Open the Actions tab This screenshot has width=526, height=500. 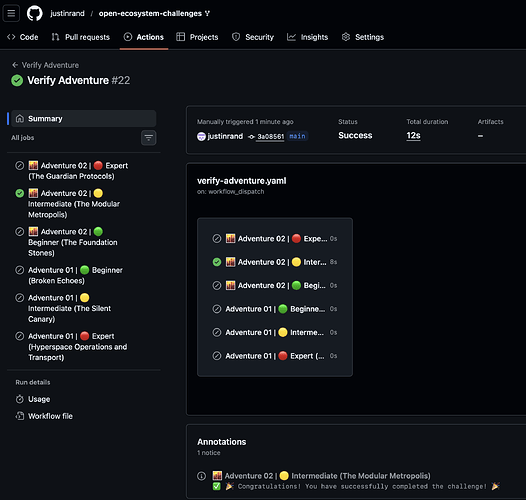coord(144,37)
